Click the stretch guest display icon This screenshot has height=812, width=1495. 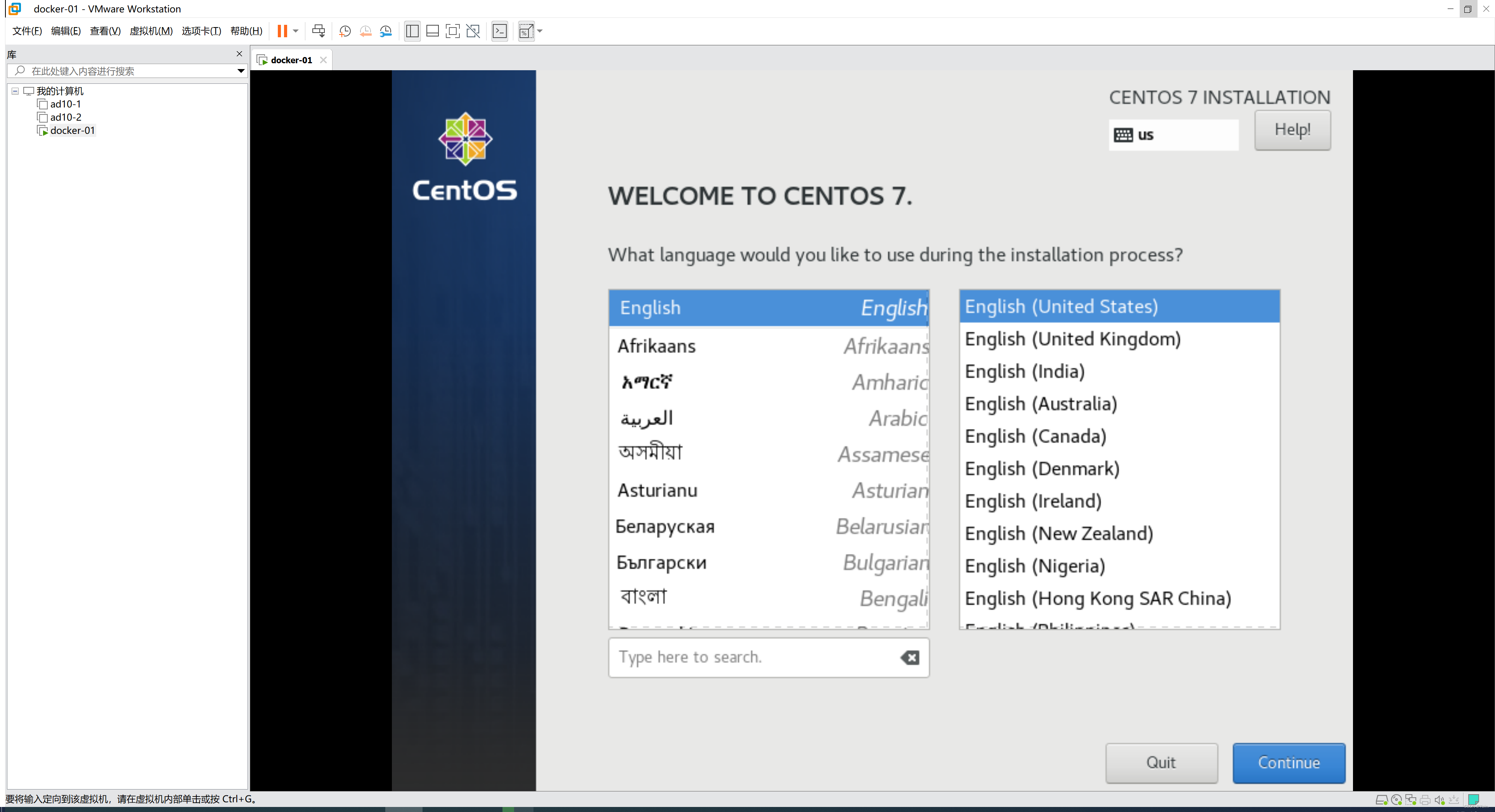526,31
